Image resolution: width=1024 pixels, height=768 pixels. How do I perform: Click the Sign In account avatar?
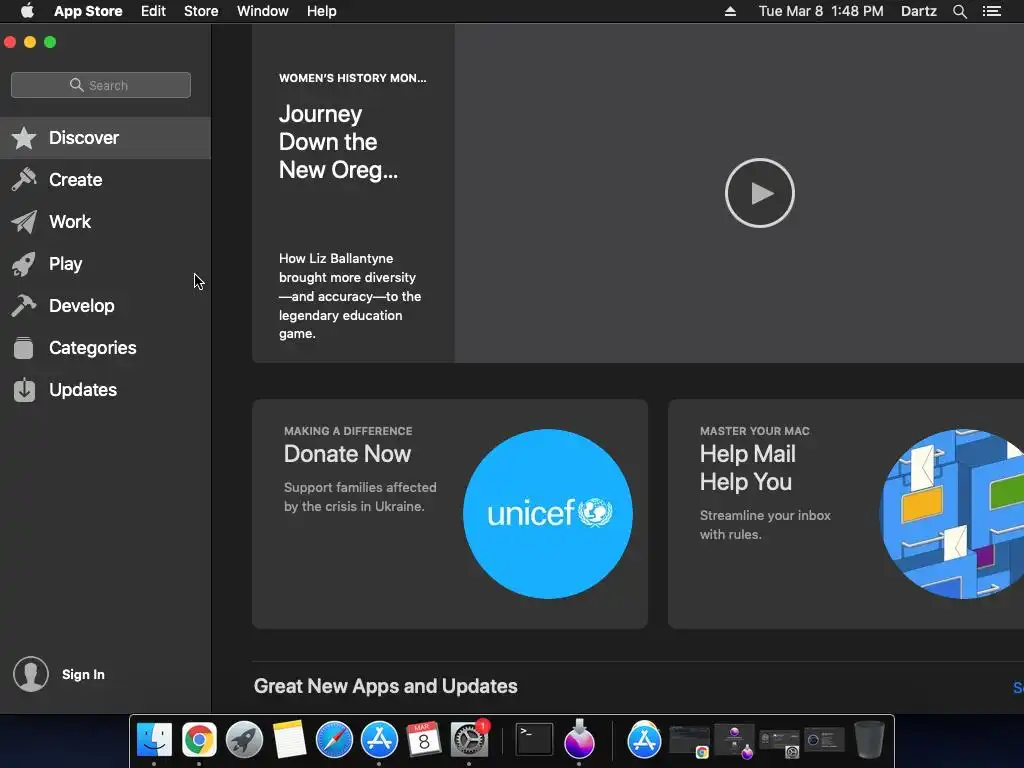tap(31, 674)
